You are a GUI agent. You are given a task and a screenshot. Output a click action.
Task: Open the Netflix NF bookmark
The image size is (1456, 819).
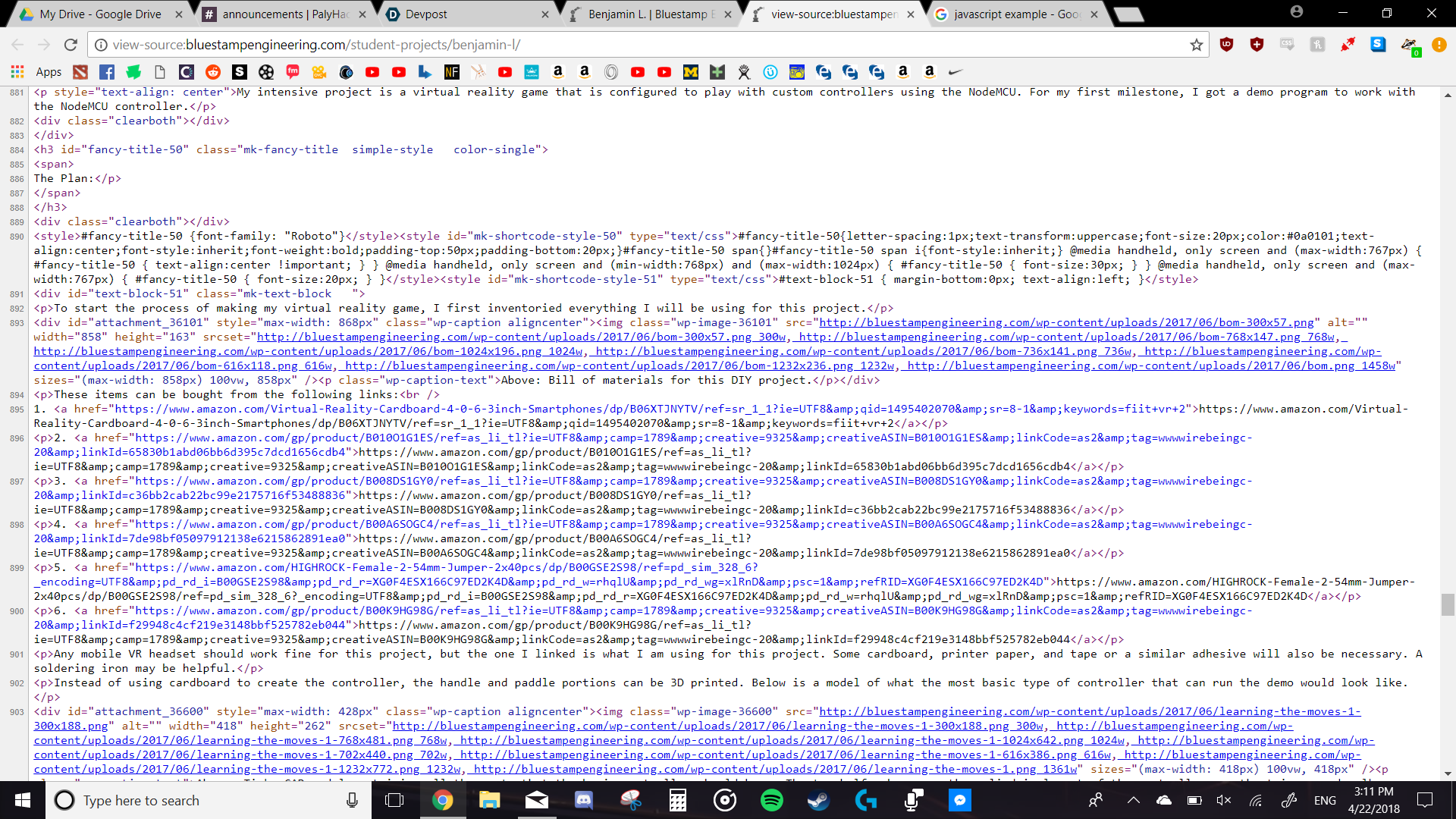pyautogui.click(x=452, y=72)
